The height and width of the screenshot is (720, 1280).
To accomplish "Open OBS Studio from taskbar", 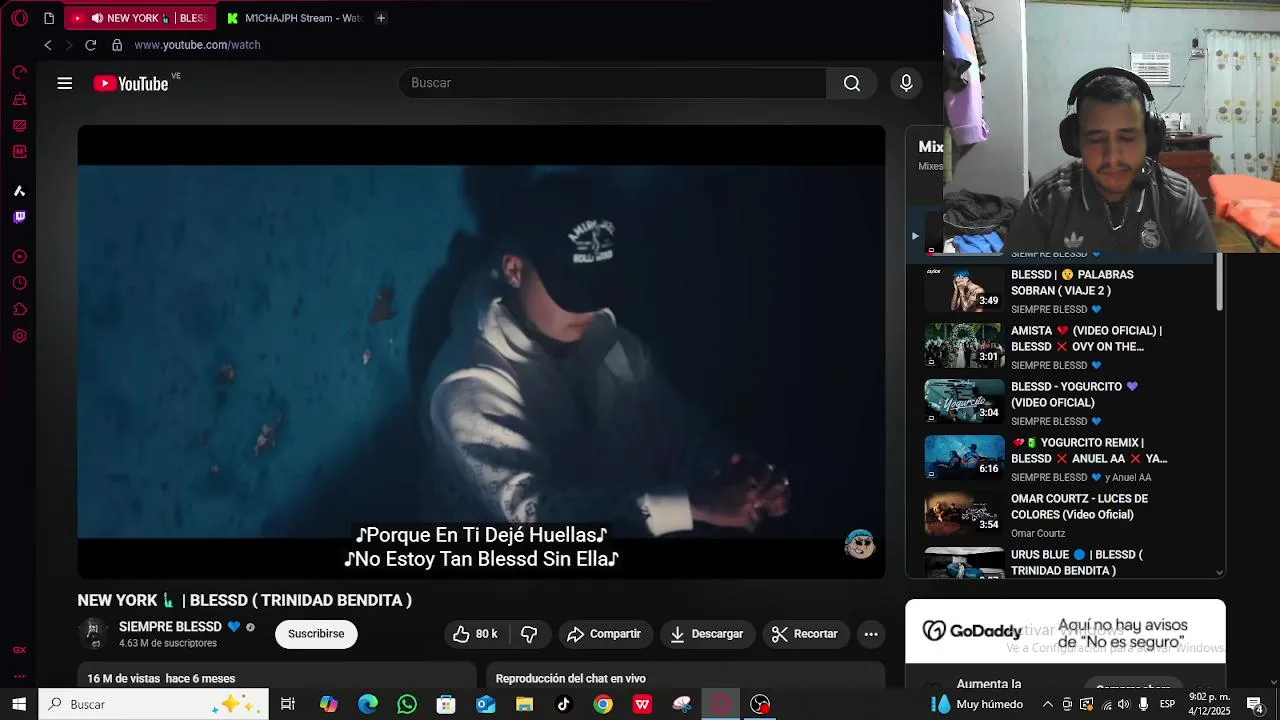I will pyautogui.click(x=761, y=704).
